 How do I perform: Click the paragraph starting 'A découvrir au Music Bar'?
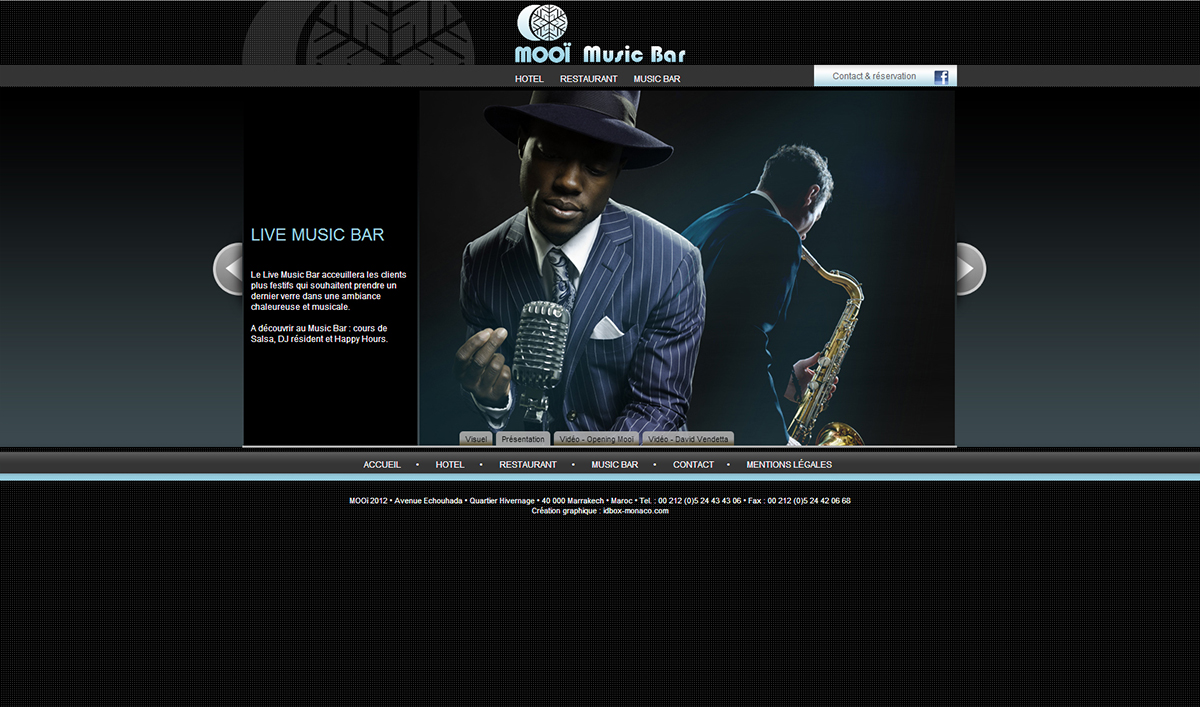click(319, 334)
